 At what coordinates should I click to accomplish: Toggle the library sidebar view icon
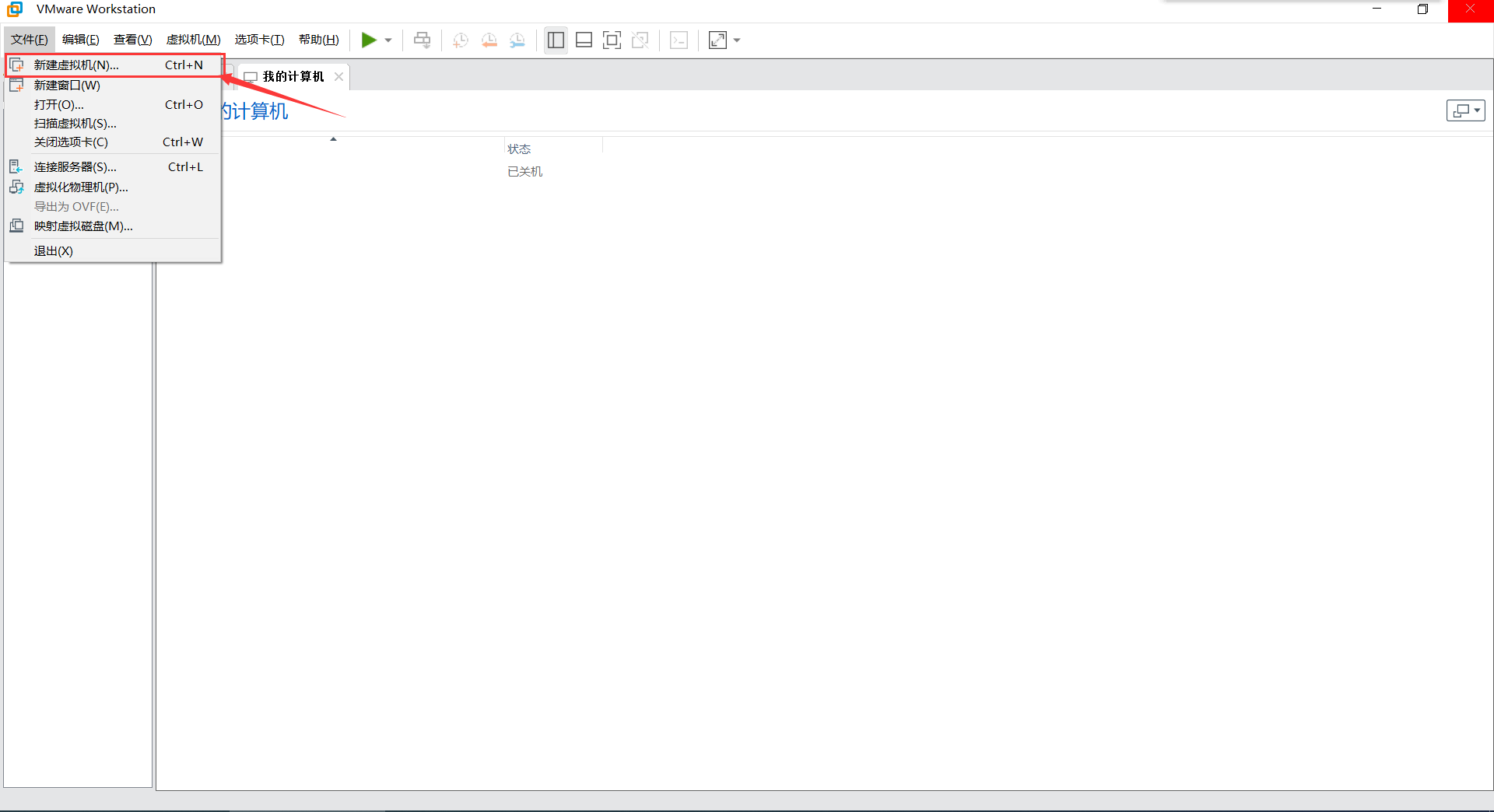556,40
